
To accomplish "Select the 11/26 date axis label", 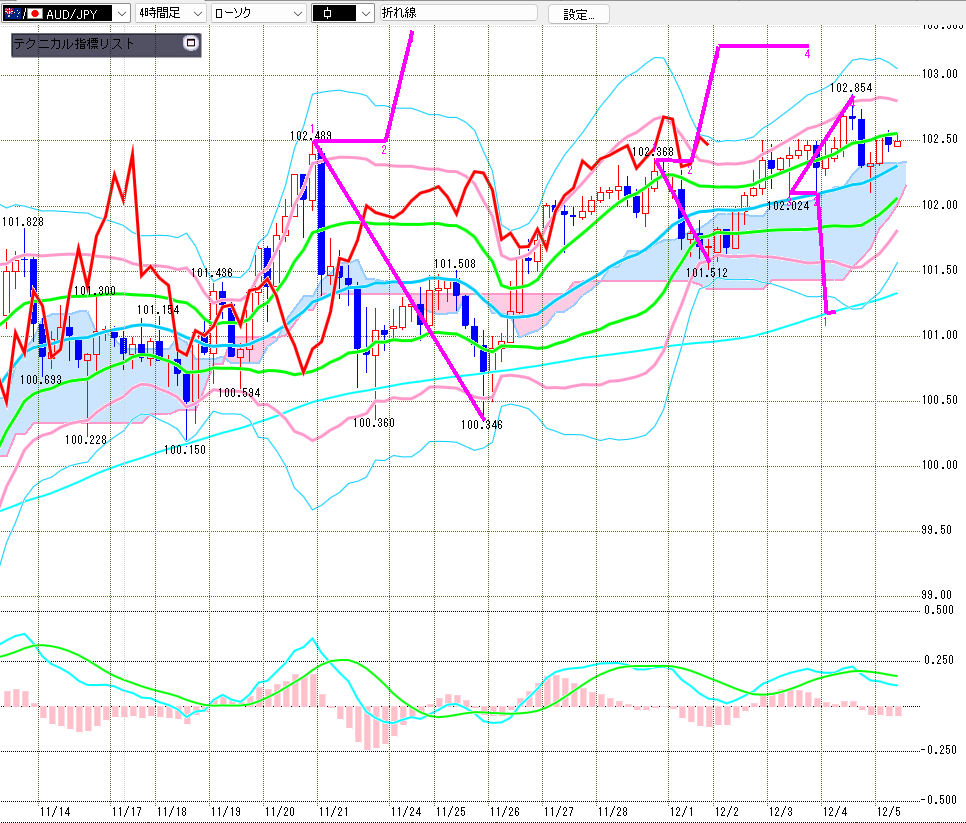I will [504, 812].
